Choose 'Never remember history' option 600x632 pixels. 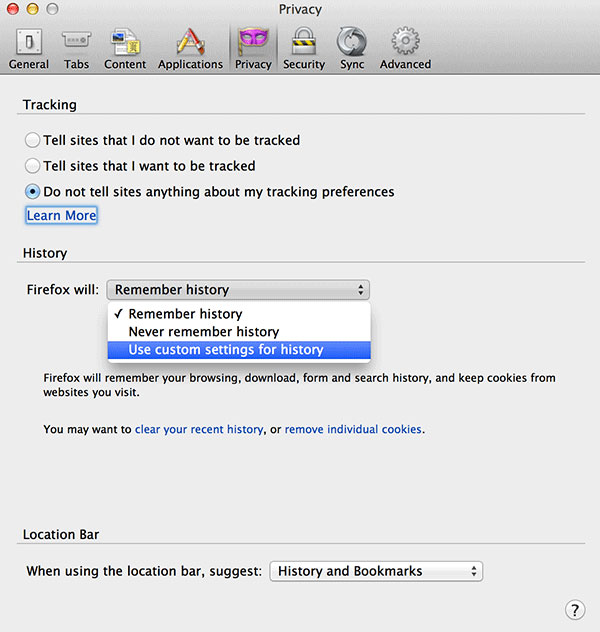click(239, 332)
